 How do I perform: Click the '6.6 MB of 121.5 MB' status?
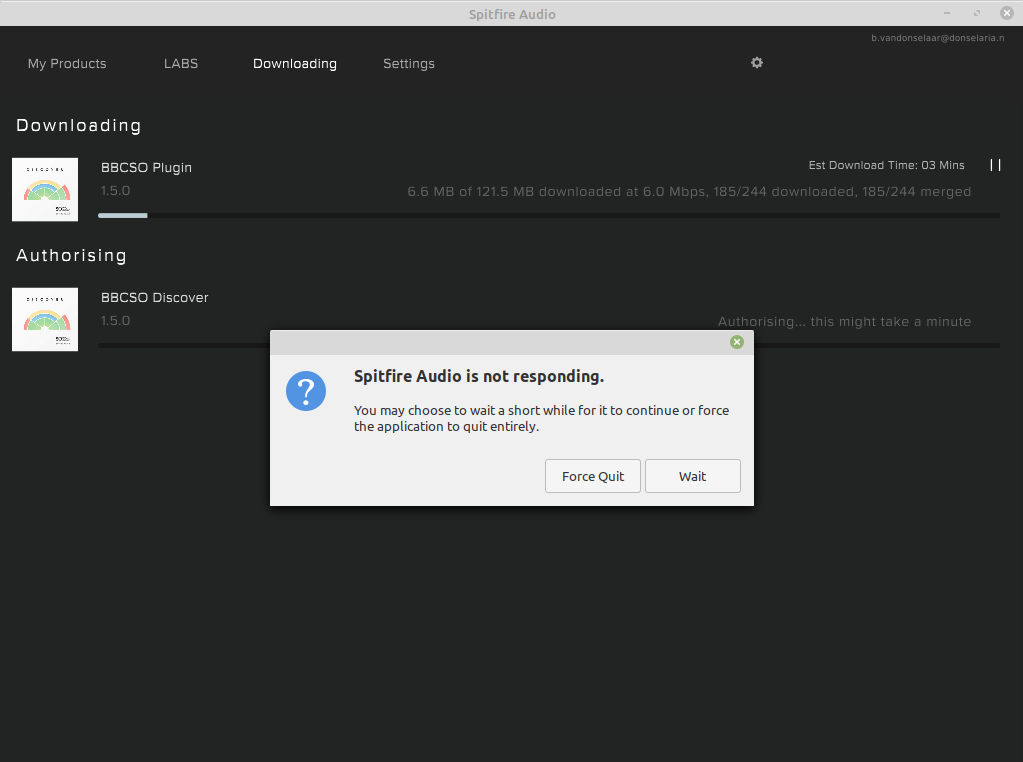tap(689, 192)
